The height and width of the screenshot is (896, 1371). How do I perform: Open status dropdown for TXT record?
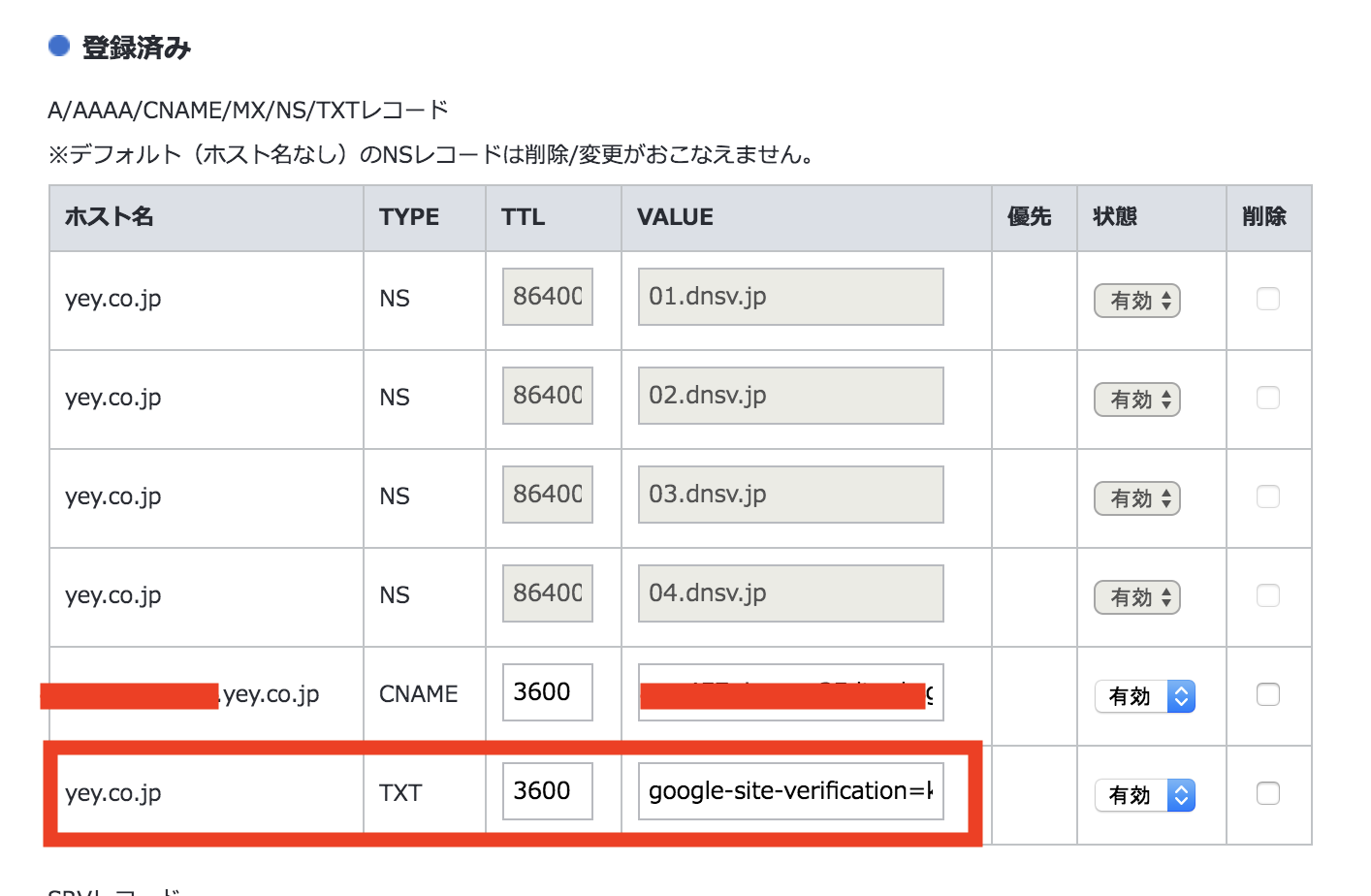click(1145, 795)
